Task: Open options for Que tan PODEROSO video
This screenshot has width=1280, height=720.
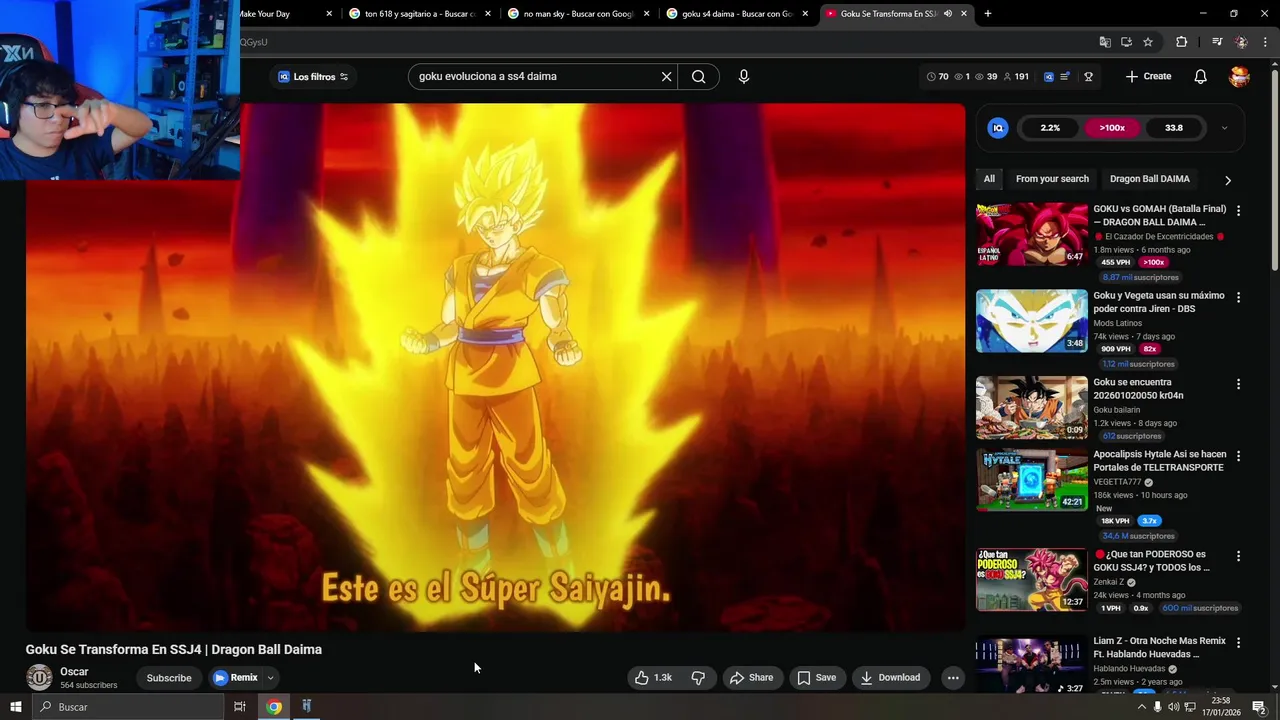Action: (x=1238, y=556)
